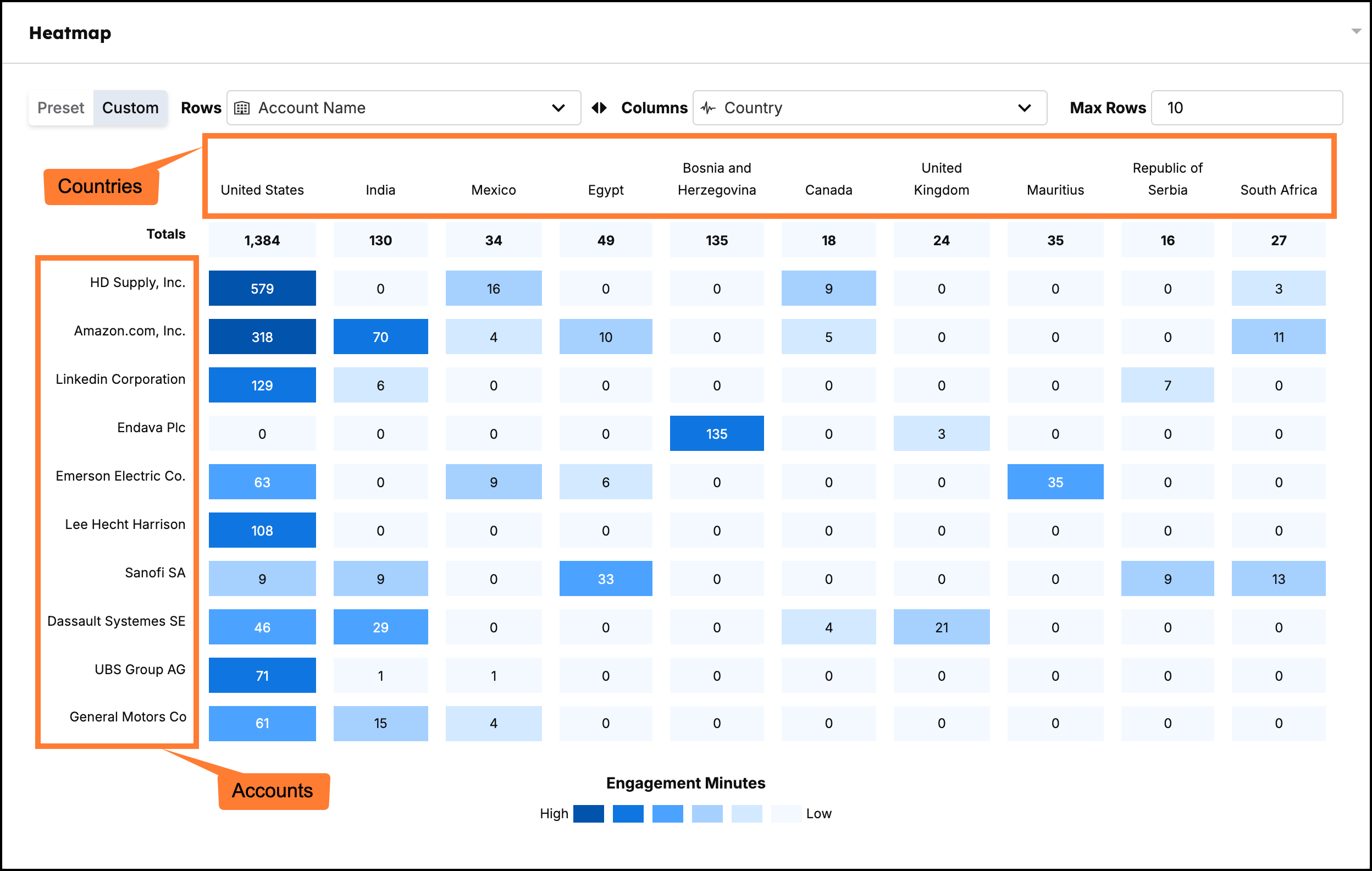Click the Bosnia and Herzegovina column header
This screenshot has width=1372, height=871.
point(717,179)
